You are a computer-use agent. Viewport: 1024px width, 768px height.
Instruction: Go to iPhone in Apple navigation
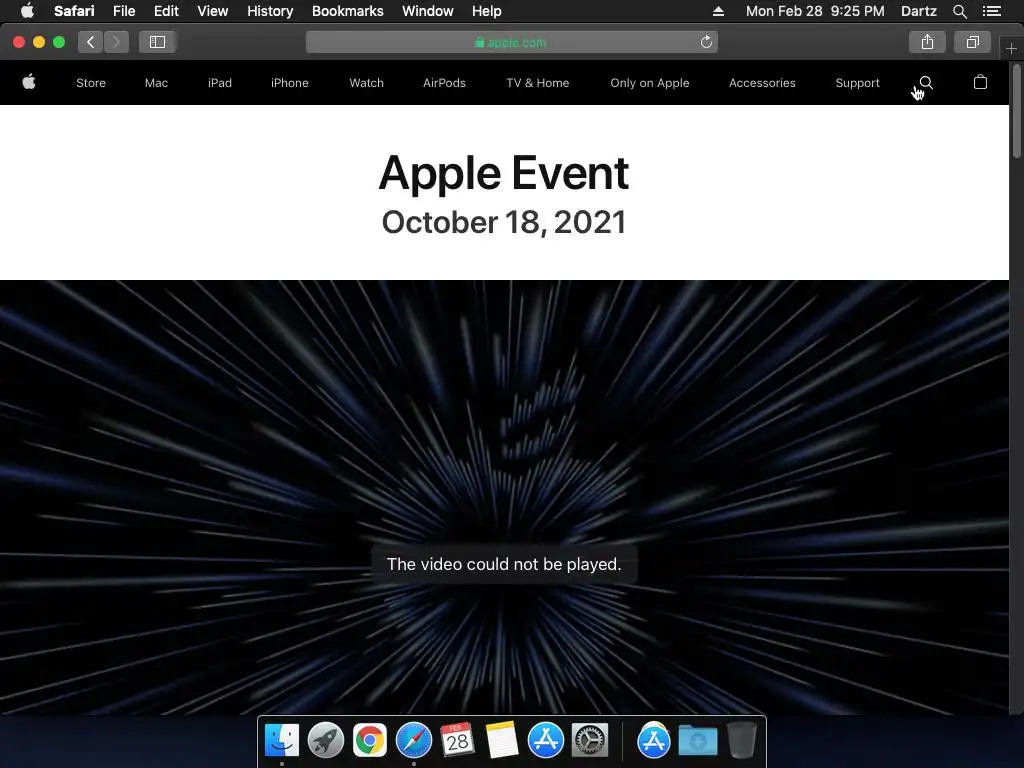(x=289, y=83)
